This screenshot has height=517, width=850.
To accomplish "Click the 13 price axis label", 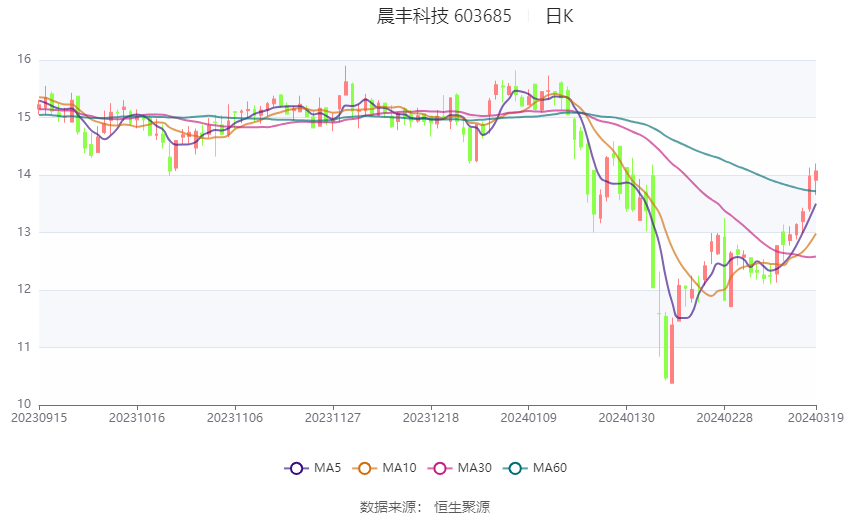I will (25, 232).
